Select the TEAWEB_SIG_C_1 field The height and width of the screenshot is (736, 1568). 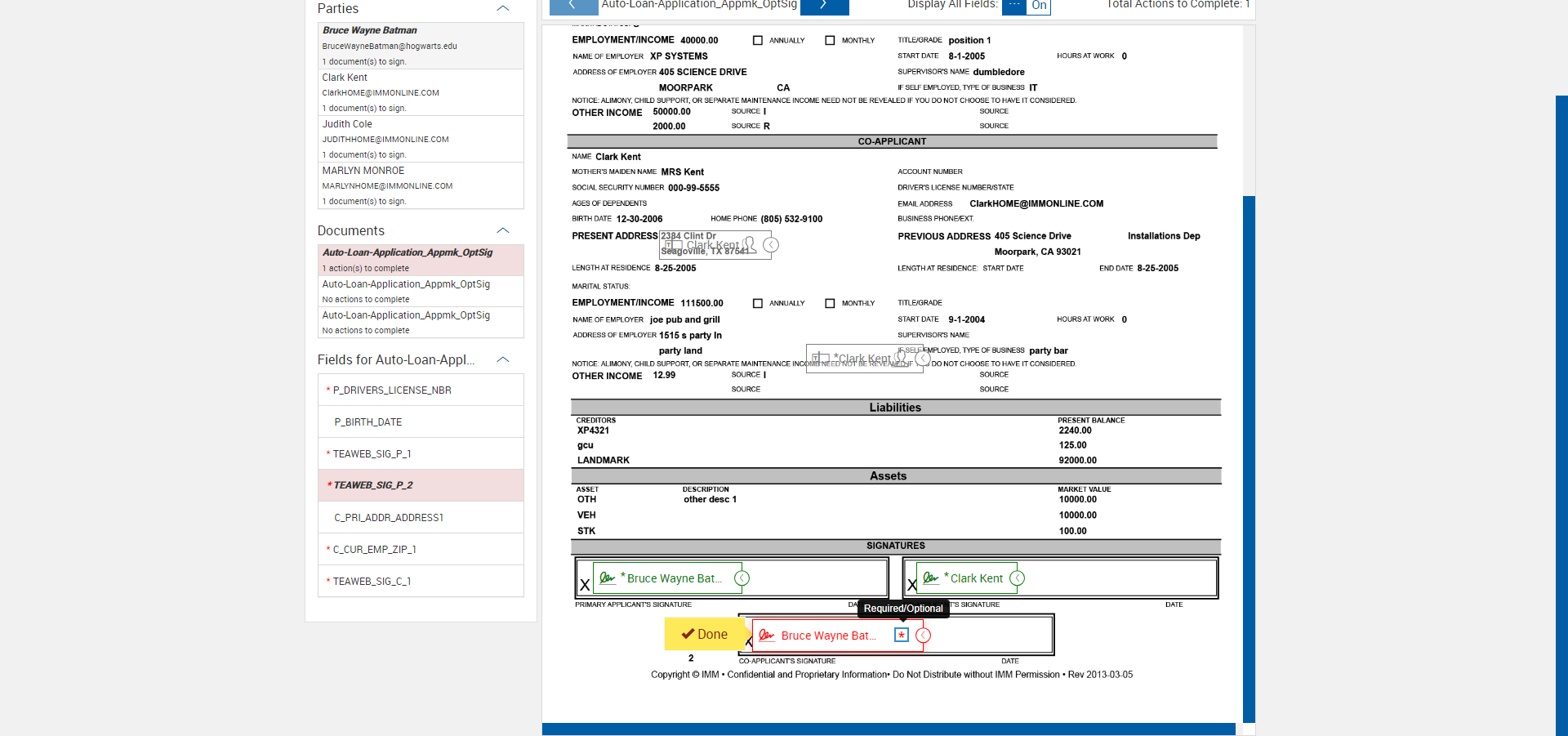pyautogui.click(x=421, y=582)
